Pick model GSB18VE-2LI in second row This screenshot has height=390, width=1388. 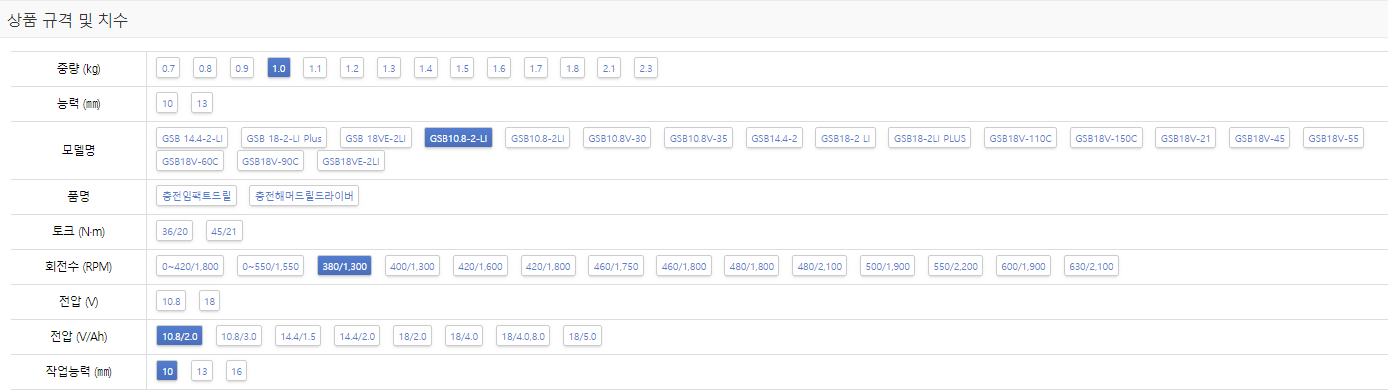351,160
